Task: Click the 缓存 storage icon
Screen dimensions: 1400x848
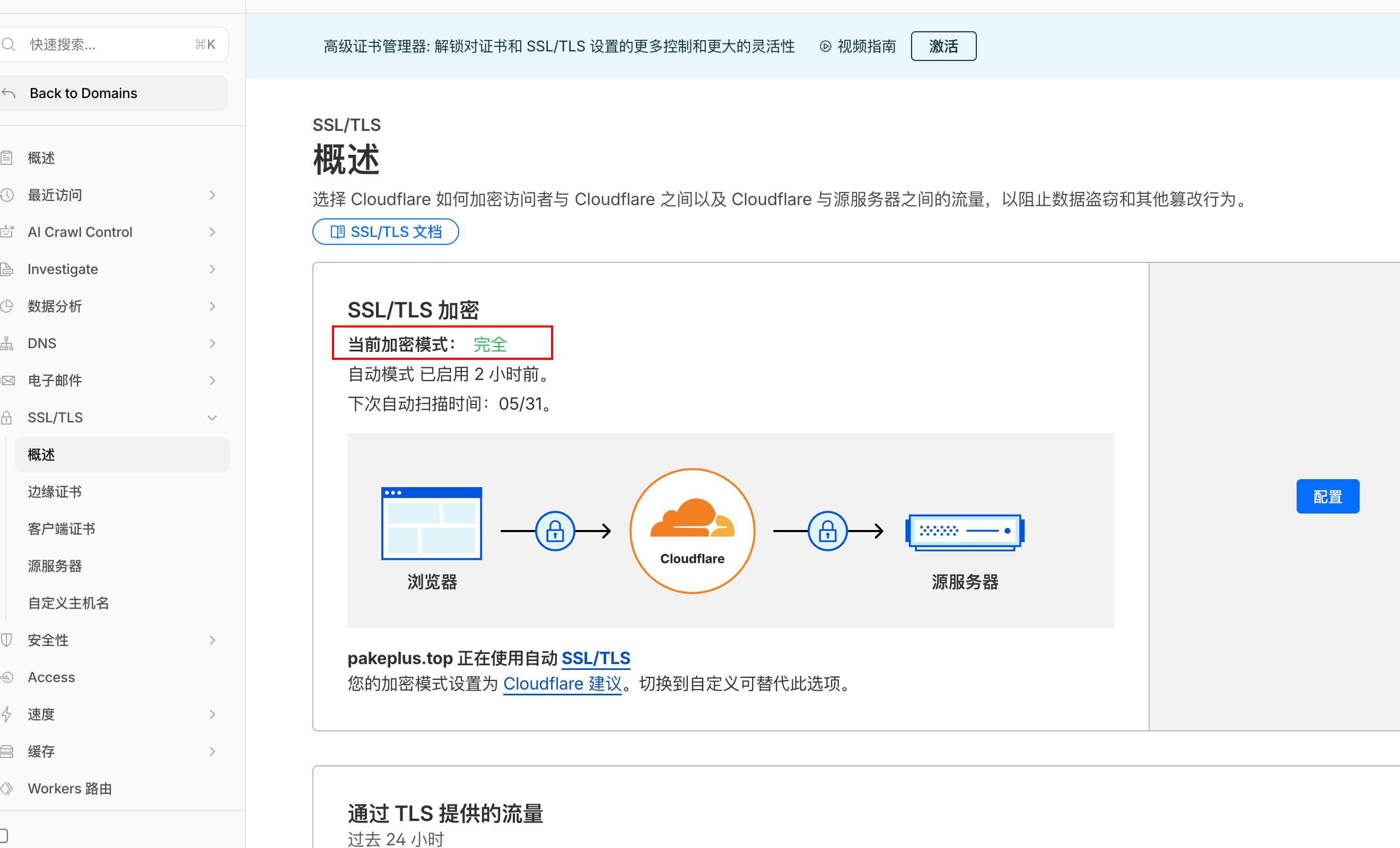Action: (x=7, y=752)
